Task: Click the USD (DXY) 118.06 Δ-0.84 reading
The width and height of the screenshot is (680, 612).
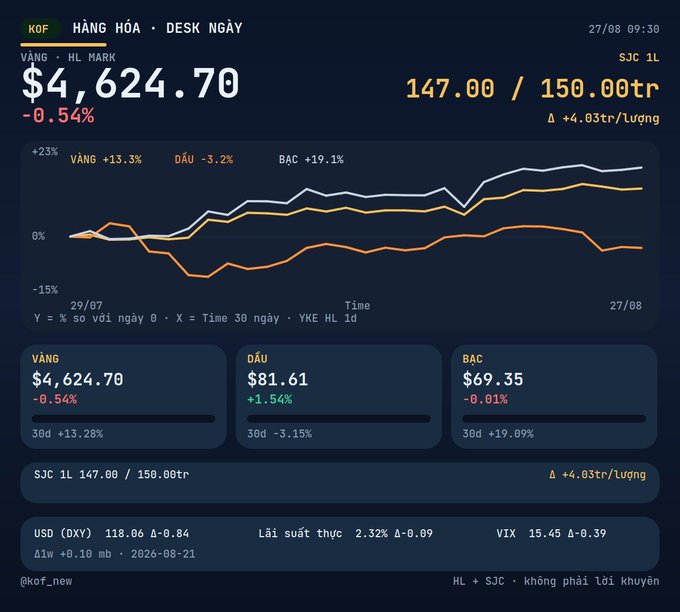Action: (x=111, y=533)
